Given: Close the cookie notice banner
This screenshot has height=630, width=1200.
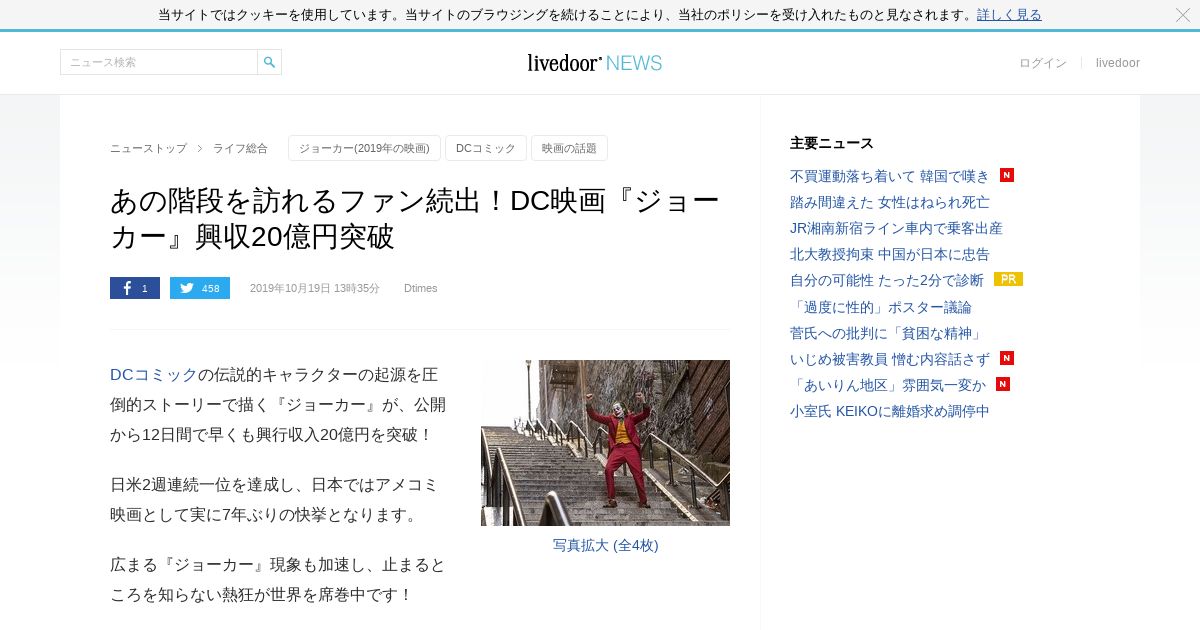Looking at the screenshot, I should pyautogui.click(x=1183, y=15).
